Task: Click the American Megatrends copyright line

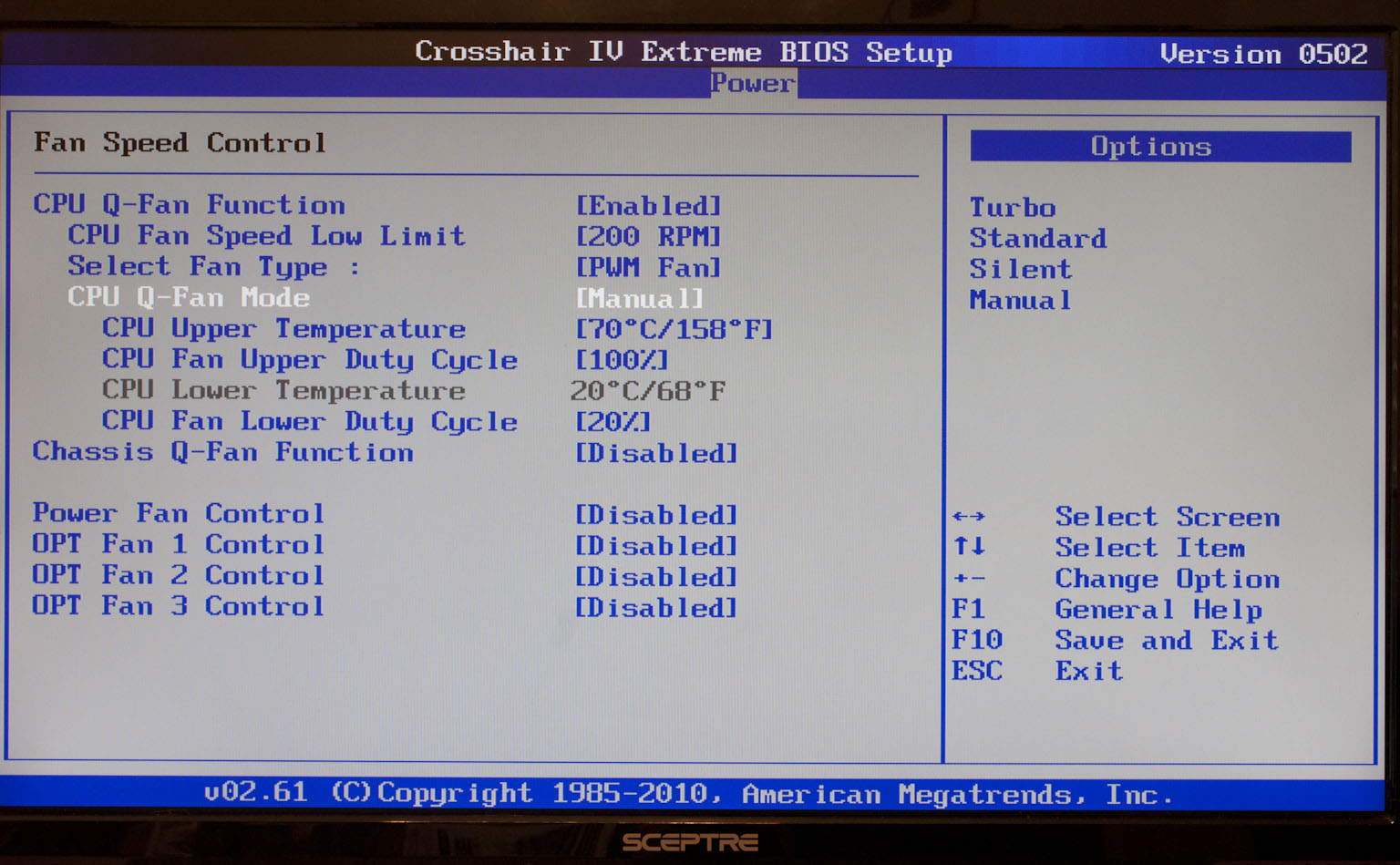Action: click(x=689, y=794)
